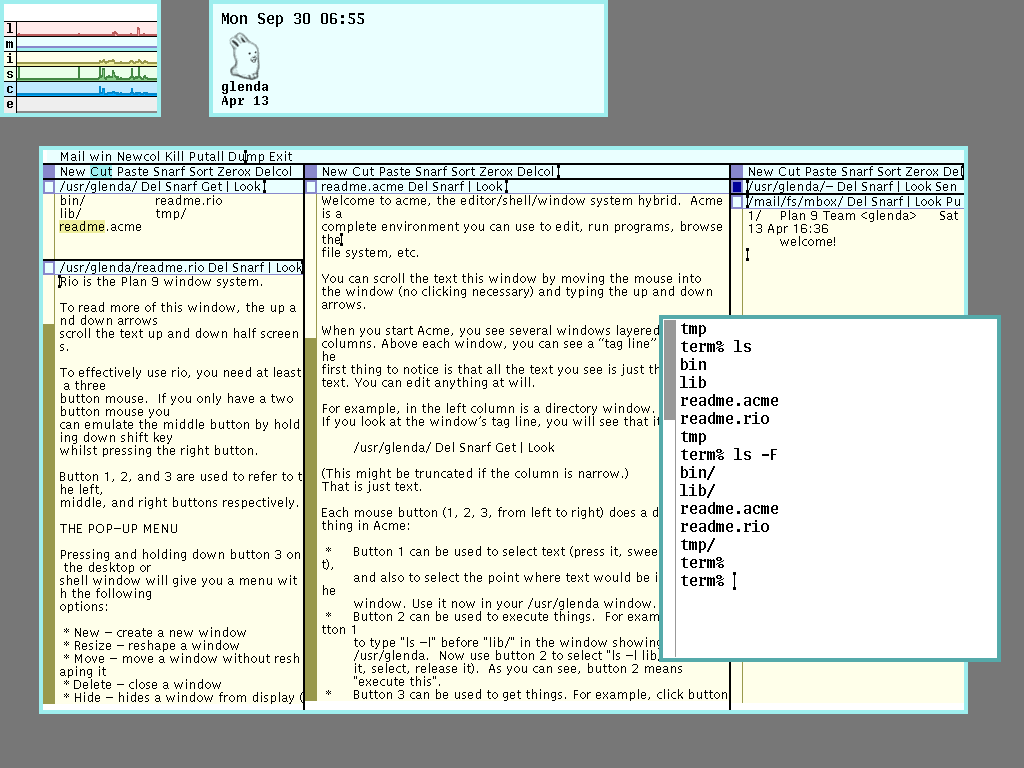The image size is (1024, 768).
Task: Click the 'c' context graph label in stats
Action: click(x=9, y=89)
